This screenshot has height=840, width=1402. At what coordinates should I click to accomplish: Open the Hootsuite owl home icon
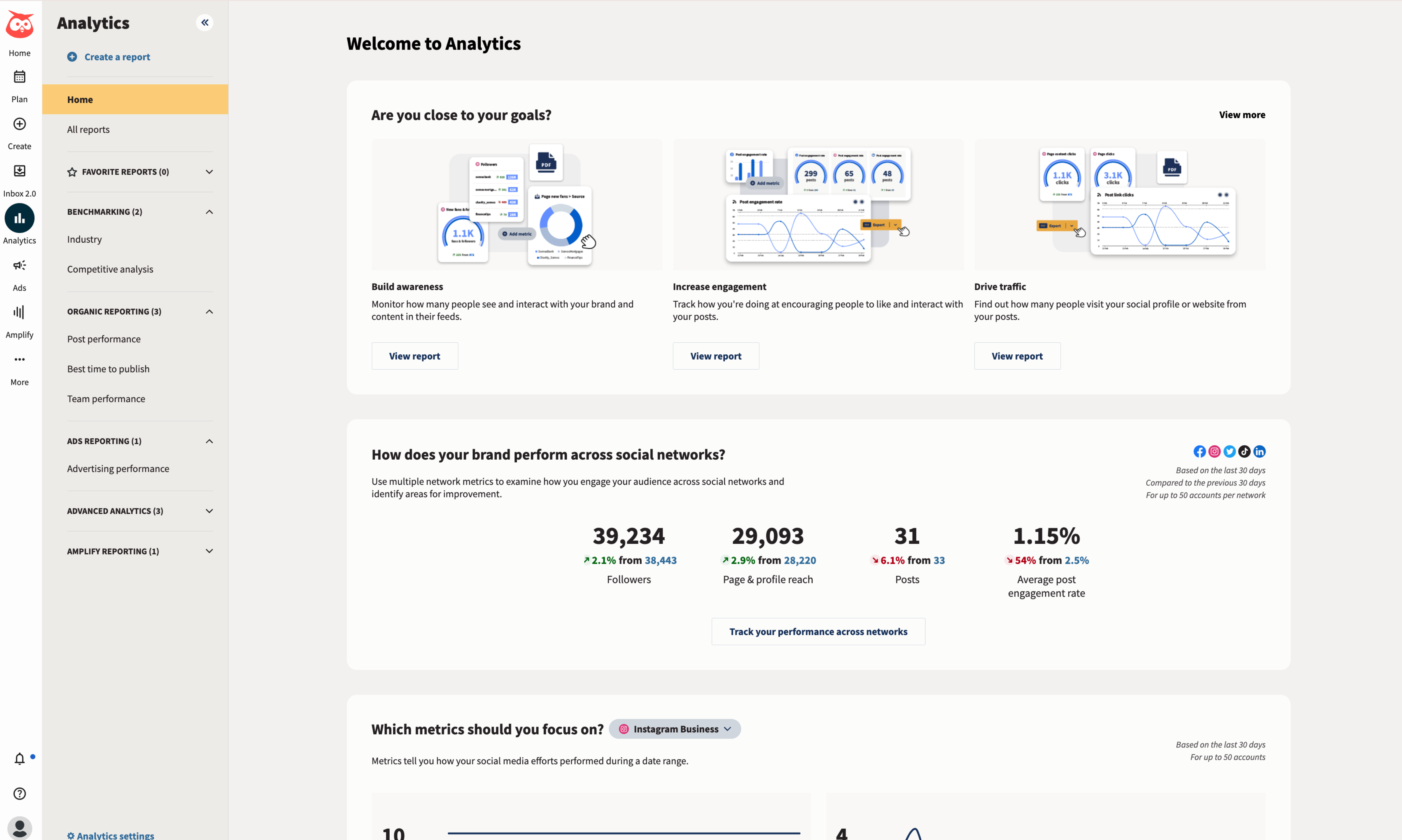[x=19, y=24]
